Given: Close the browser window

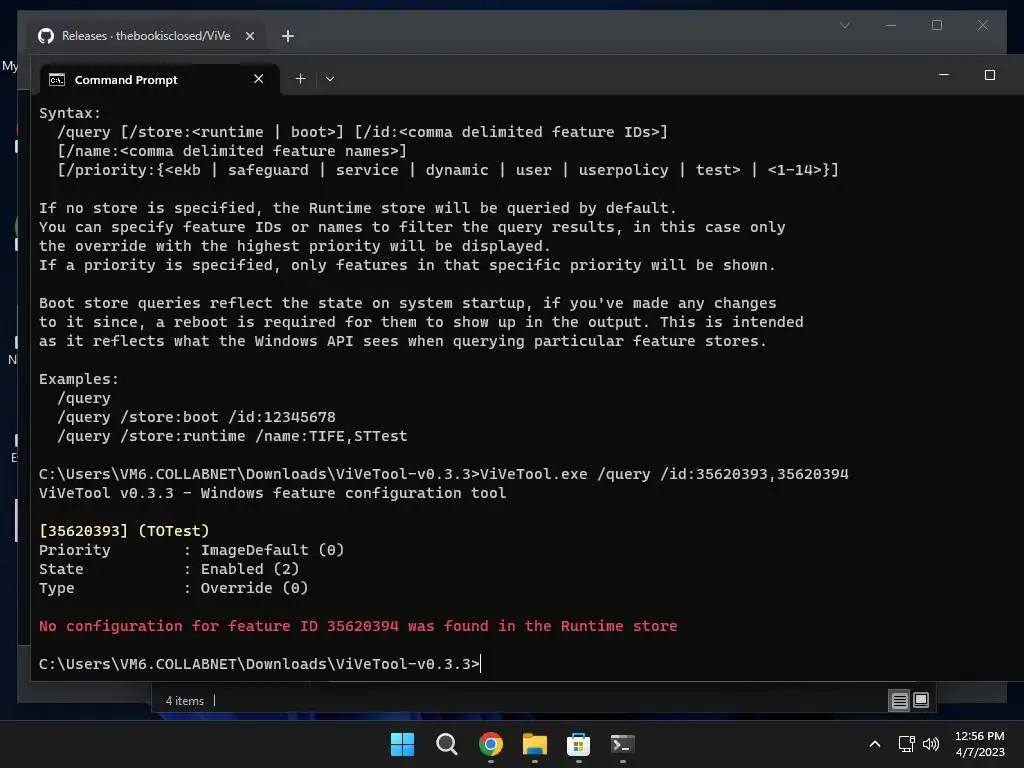Looking at the screenshot, I should [982, 25].
